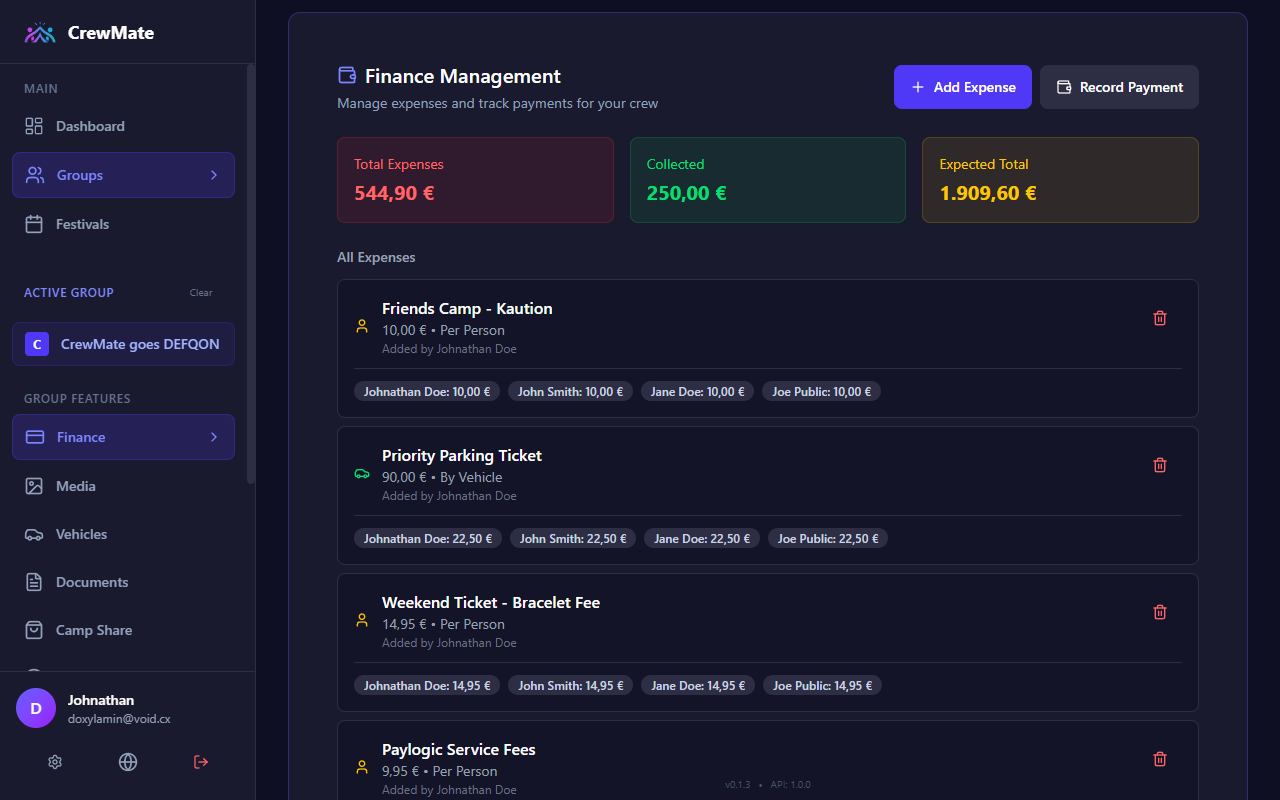Click the Add Expense button
The image size is (1280, 800).
pyautogui.click(x=963, y=87)
